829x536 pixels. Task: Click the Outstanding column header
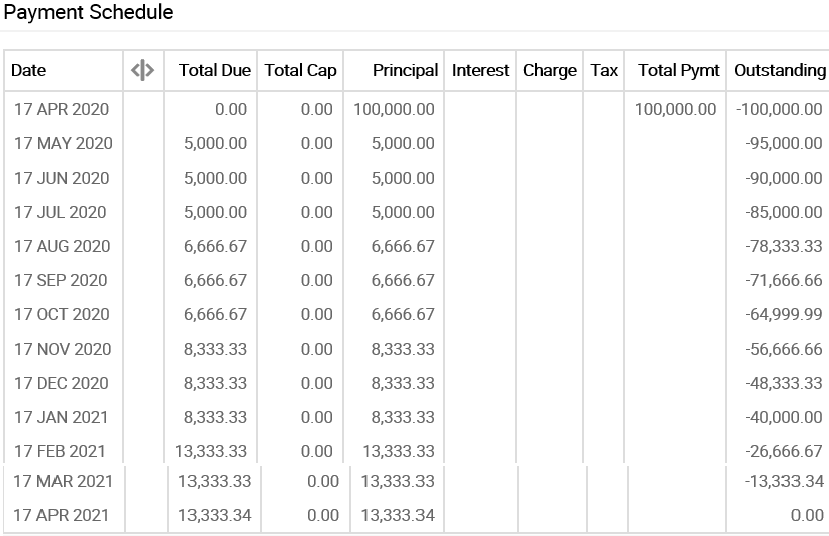click(x=779, y=70)
